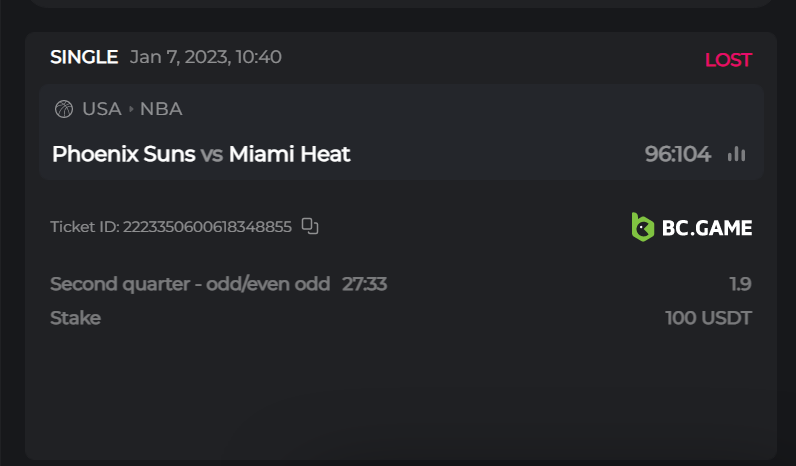Click the Miami Heat team name

point(289,154)
